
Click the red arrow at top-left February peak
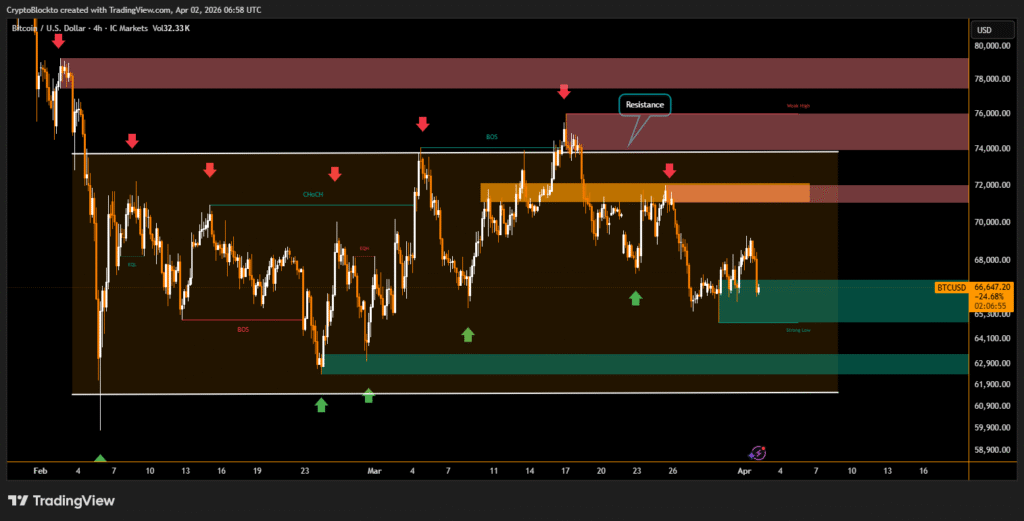coord(58,41)
